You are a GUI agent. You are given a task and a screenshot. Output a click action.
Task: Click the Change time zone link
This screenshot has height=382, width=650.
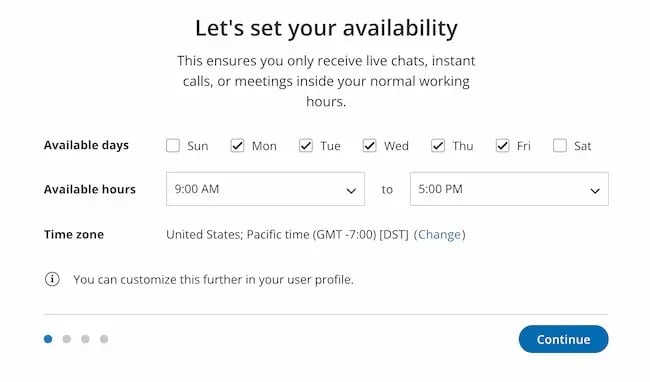pyautogui.click(x=439, y=235)
